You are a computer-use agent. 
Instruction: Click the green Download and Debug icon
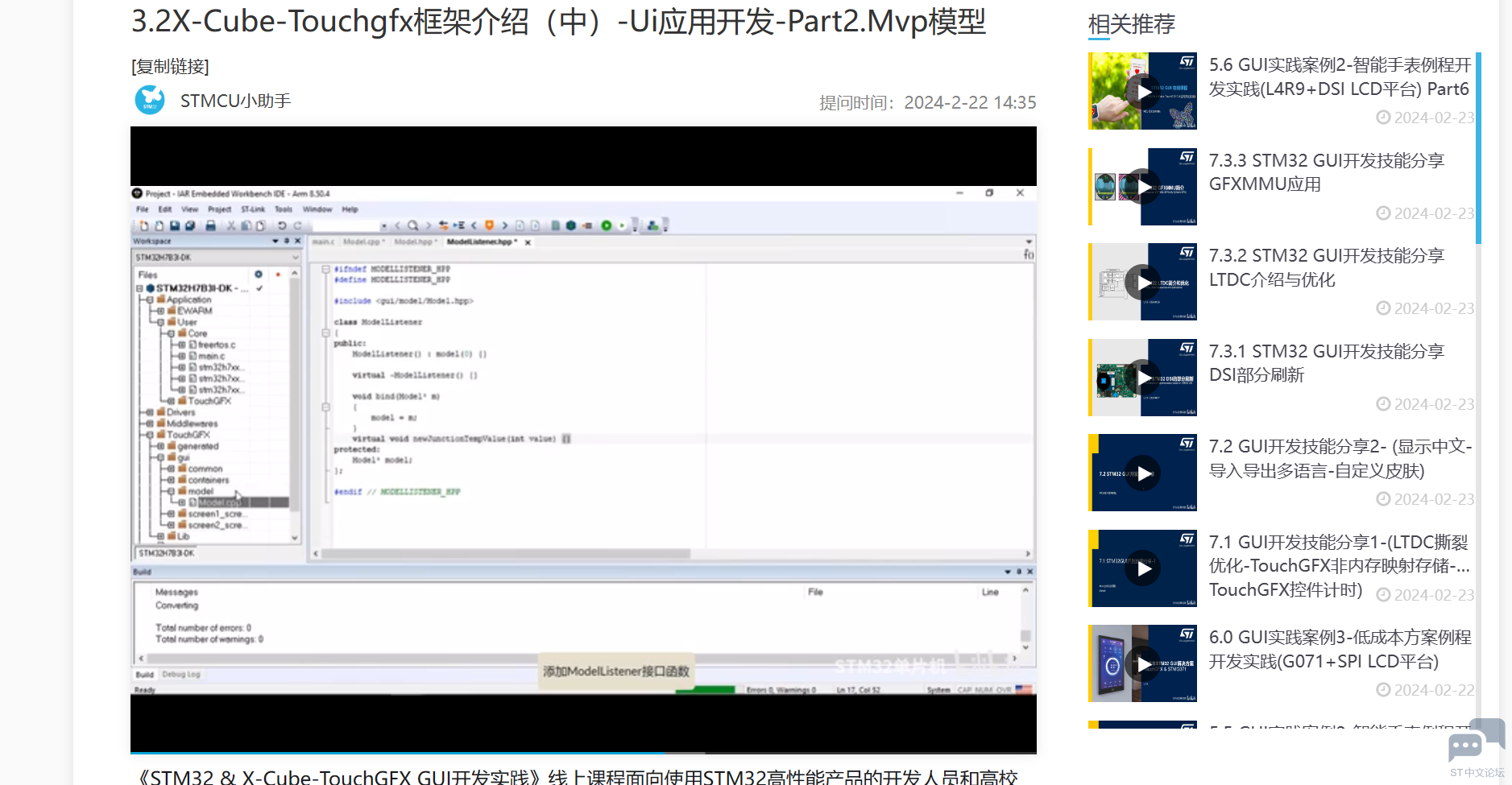[607, 226]
